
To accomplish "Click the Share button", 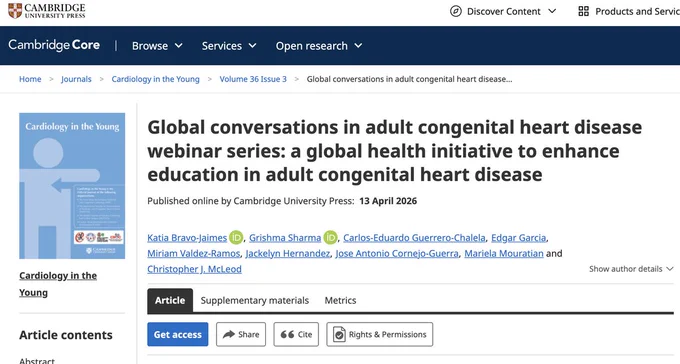I will tap(241, 334).
